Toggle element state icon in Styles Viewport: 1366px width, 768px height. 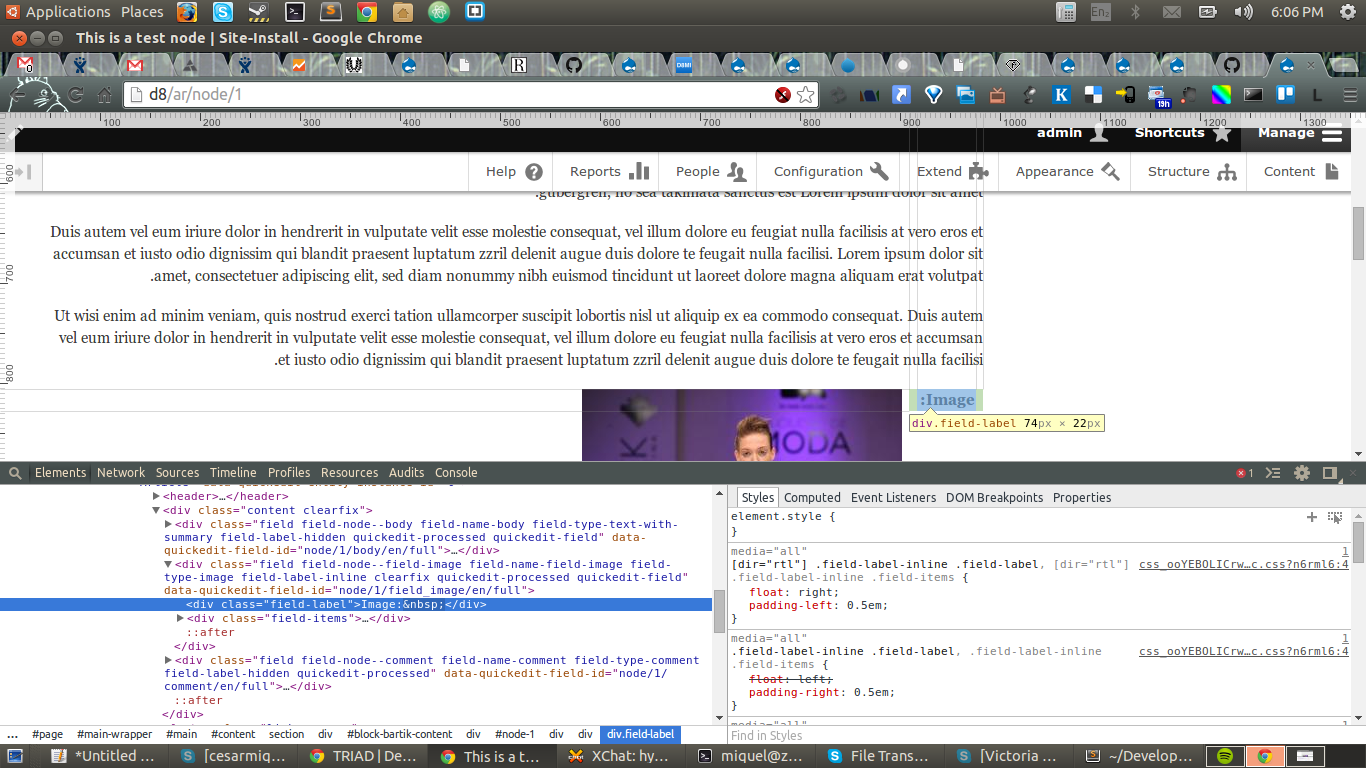point(1335,517)
